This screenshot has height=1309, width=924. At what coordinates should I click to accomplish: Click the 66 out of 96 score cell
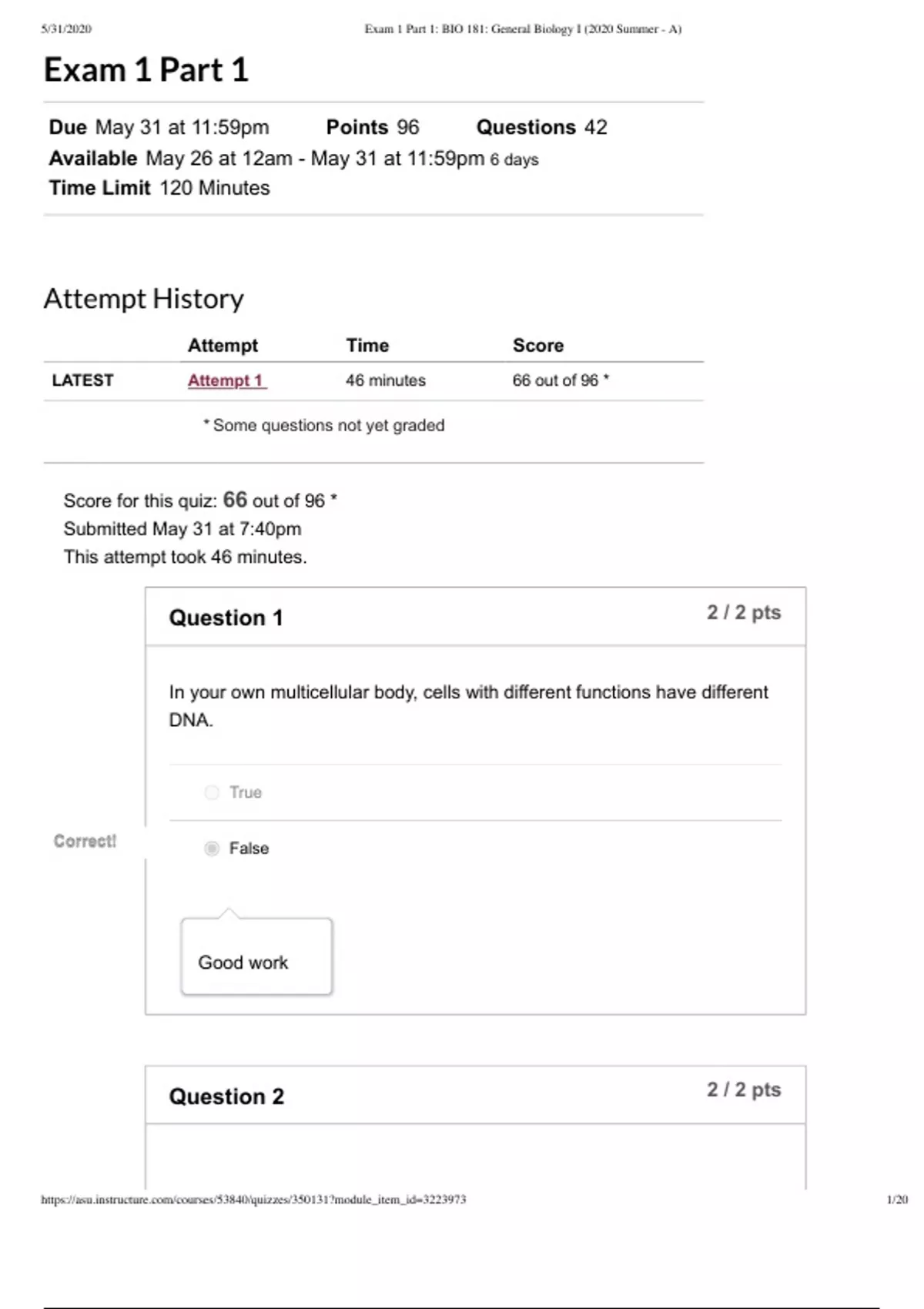[560, 380]
